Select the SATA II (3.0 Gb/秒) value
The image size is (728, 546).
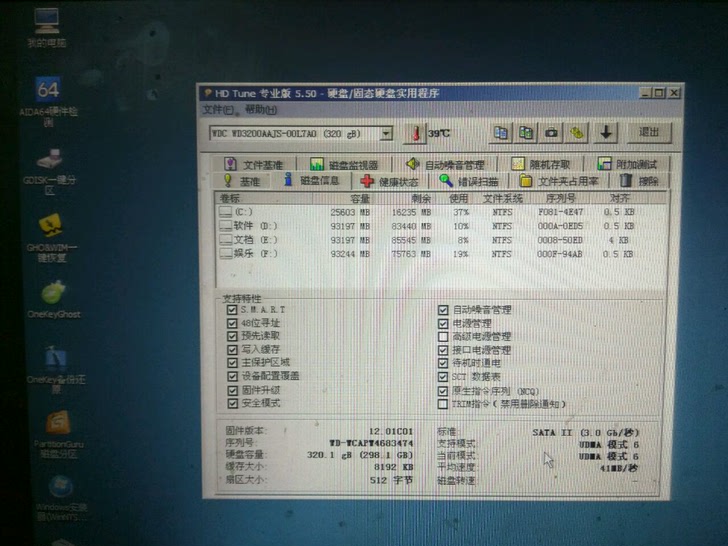tap(586, 432)
